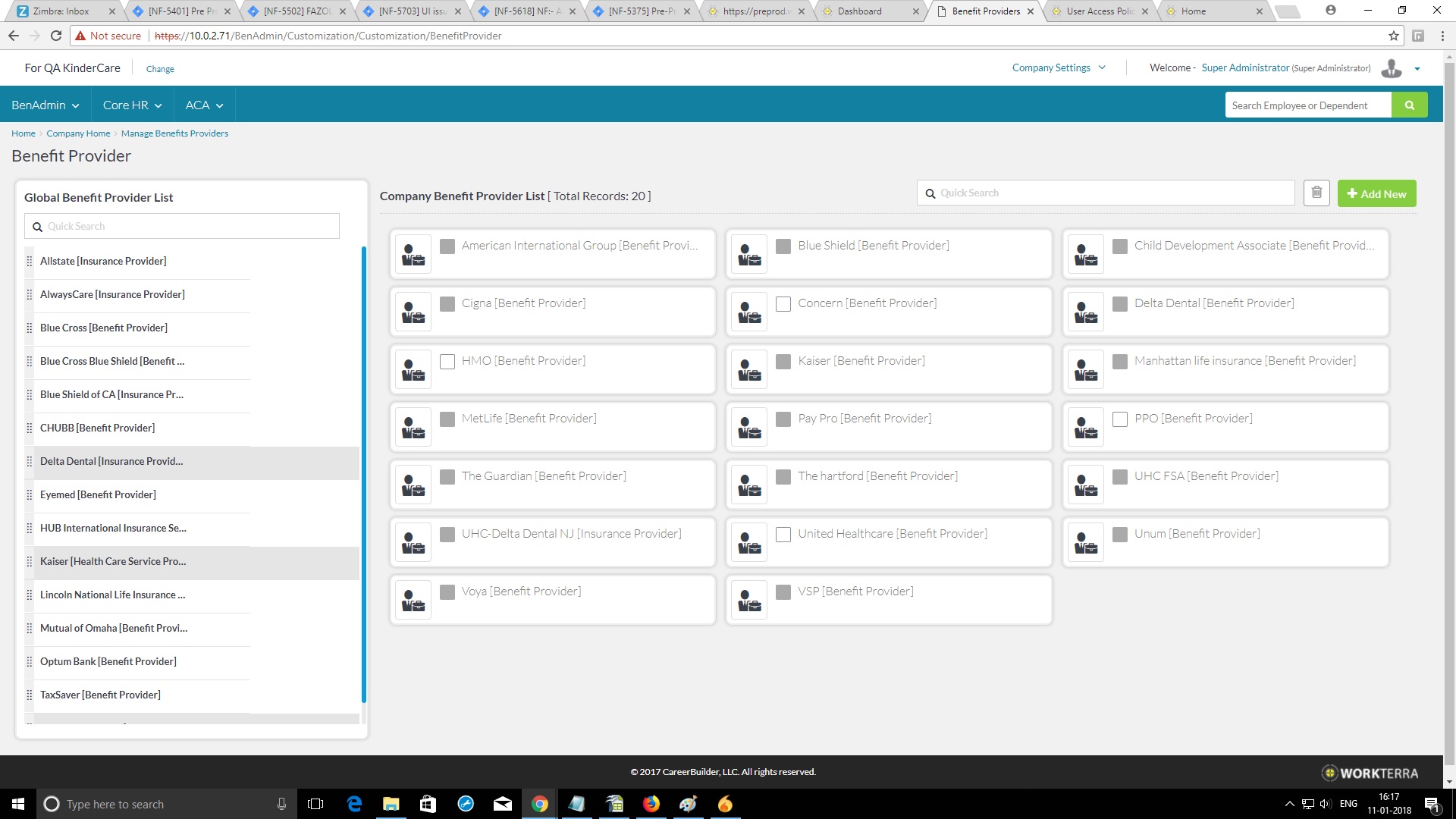Click the provider icon on the Cigna card
Screen dimensions: 1456x819
pos(413,312)
